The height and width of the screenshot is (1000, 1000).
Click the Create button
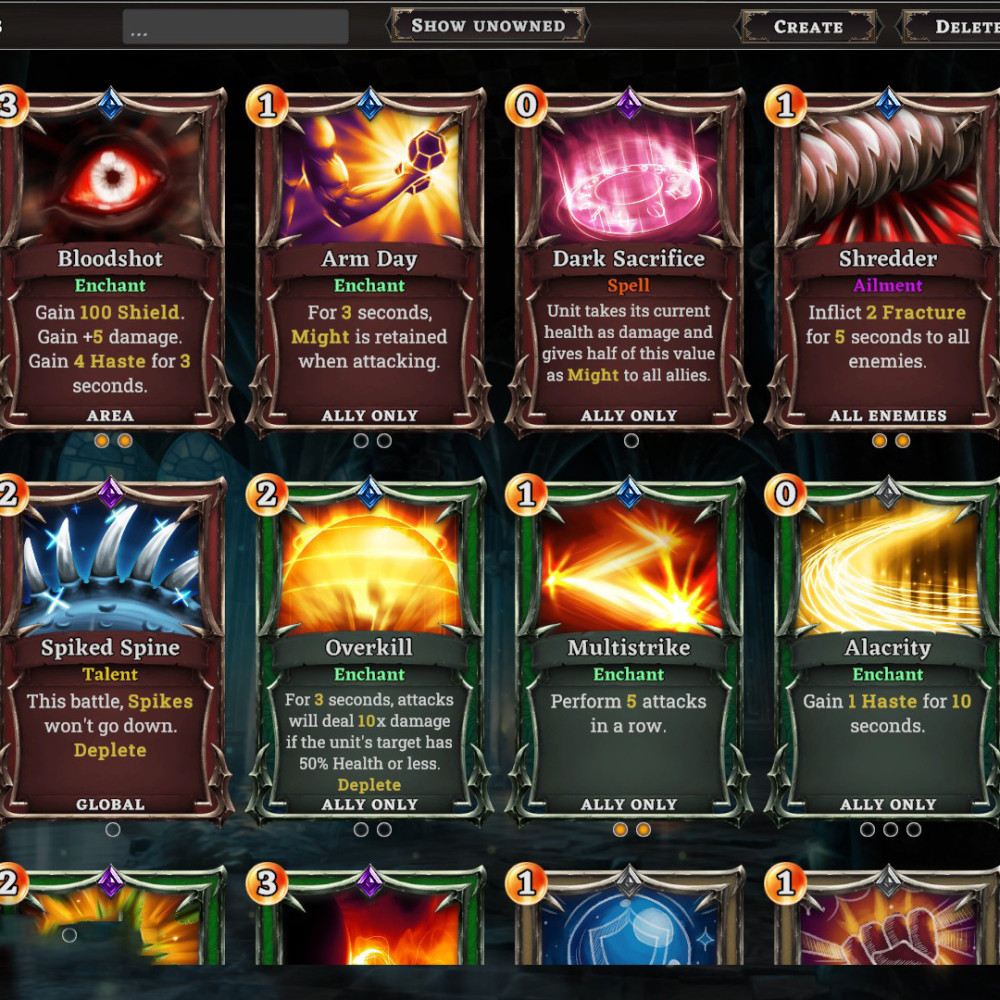pyautogui.click(x=808, y=27)
